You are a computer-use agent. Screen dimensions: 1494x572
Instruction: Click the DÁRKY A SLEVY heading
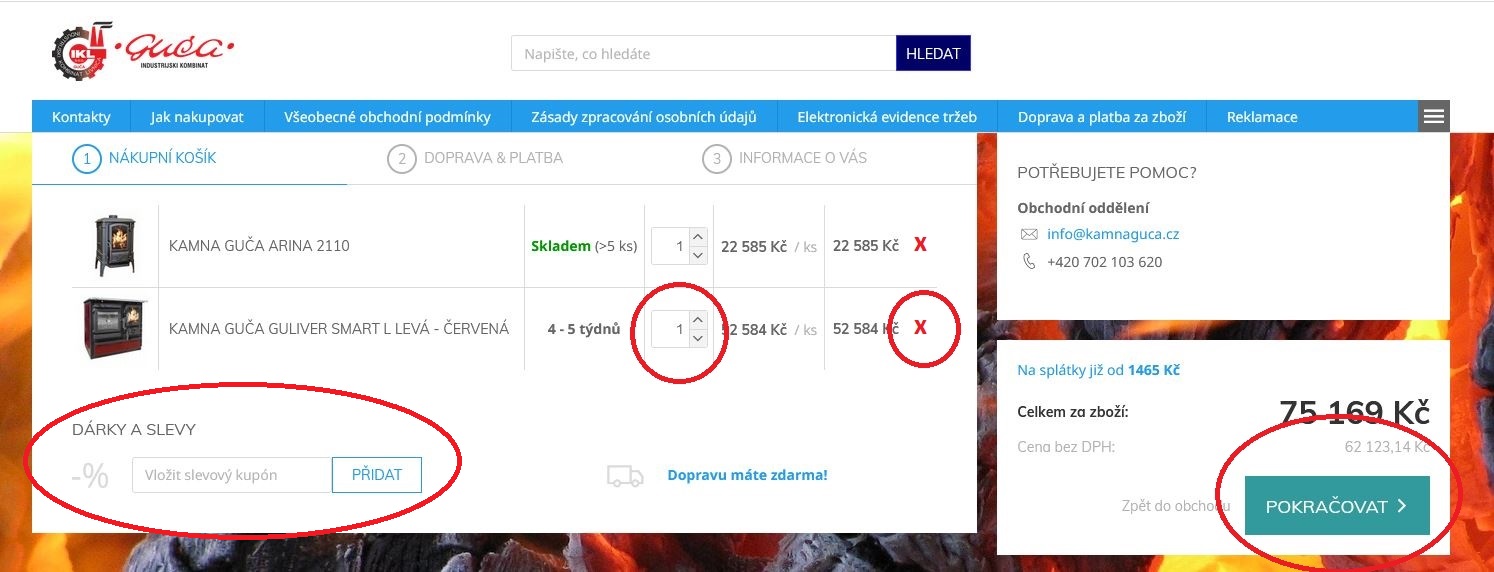[x=134, y=430]
